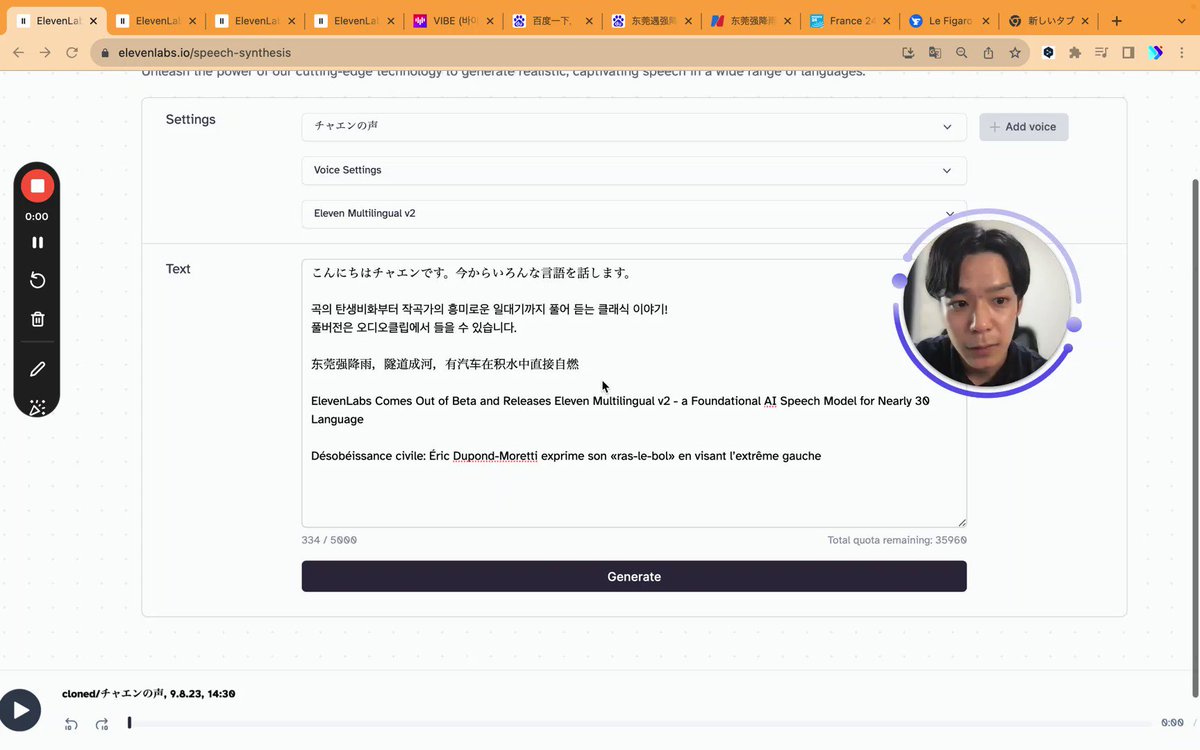This screenshot has height=750, width=1200.
Task: Click inside the speech text area
Action: (634, 393)
